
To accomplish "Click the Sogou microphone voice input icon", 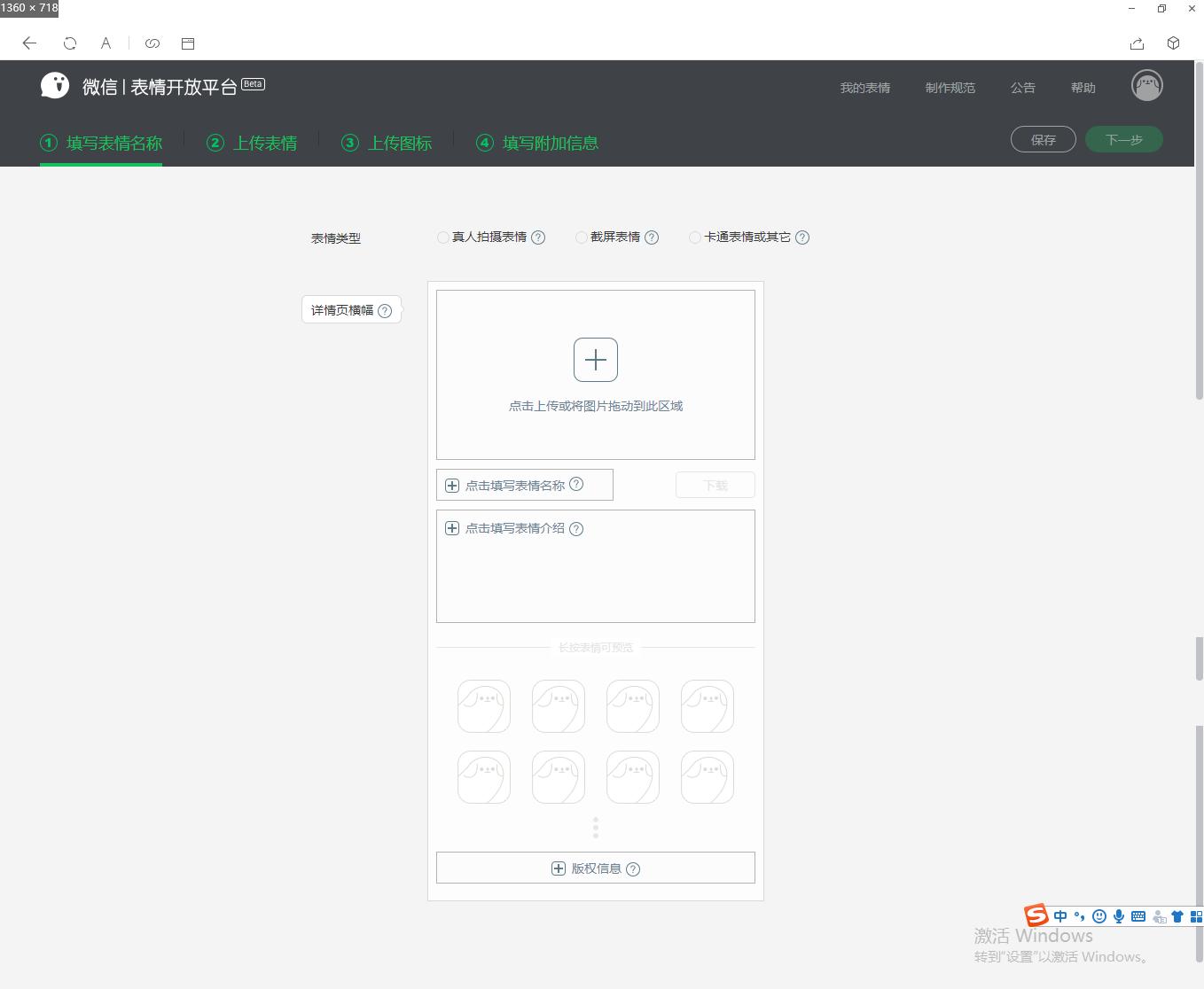I will (1119, 915).
